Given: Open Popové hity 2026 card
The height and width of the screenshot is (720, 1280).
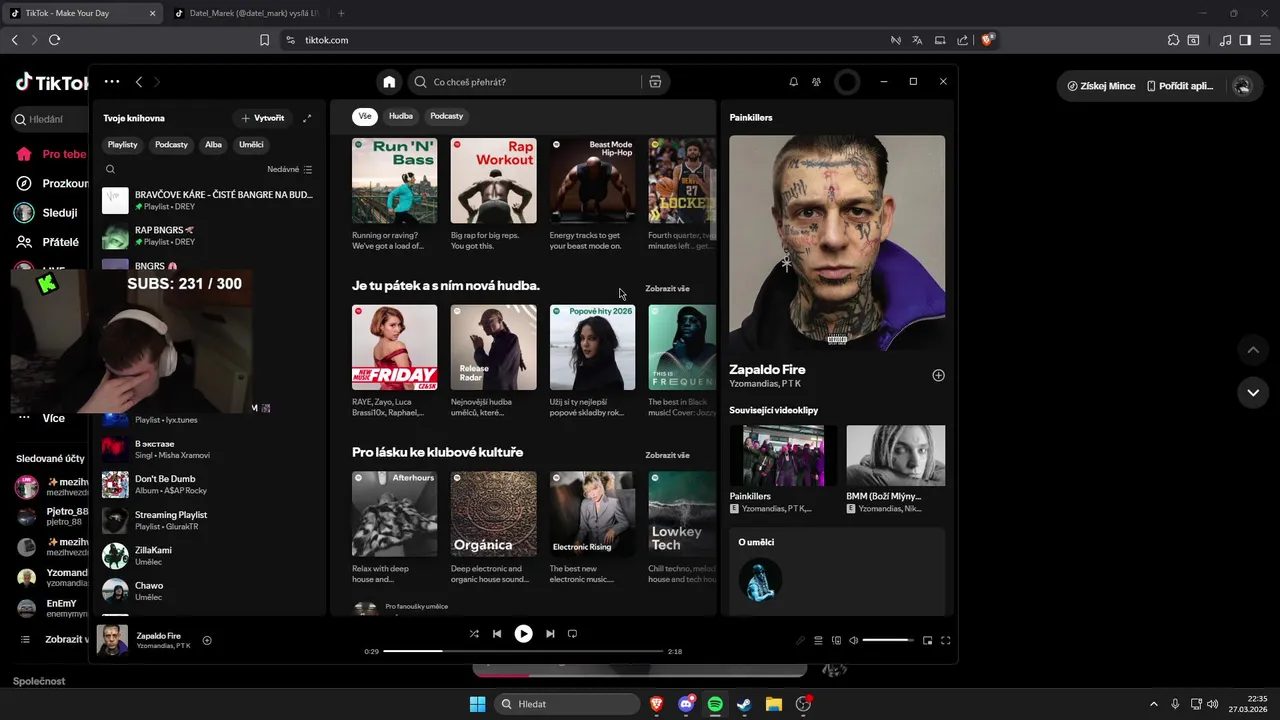Looking at the screenshot, I should [x=592, y=362].
